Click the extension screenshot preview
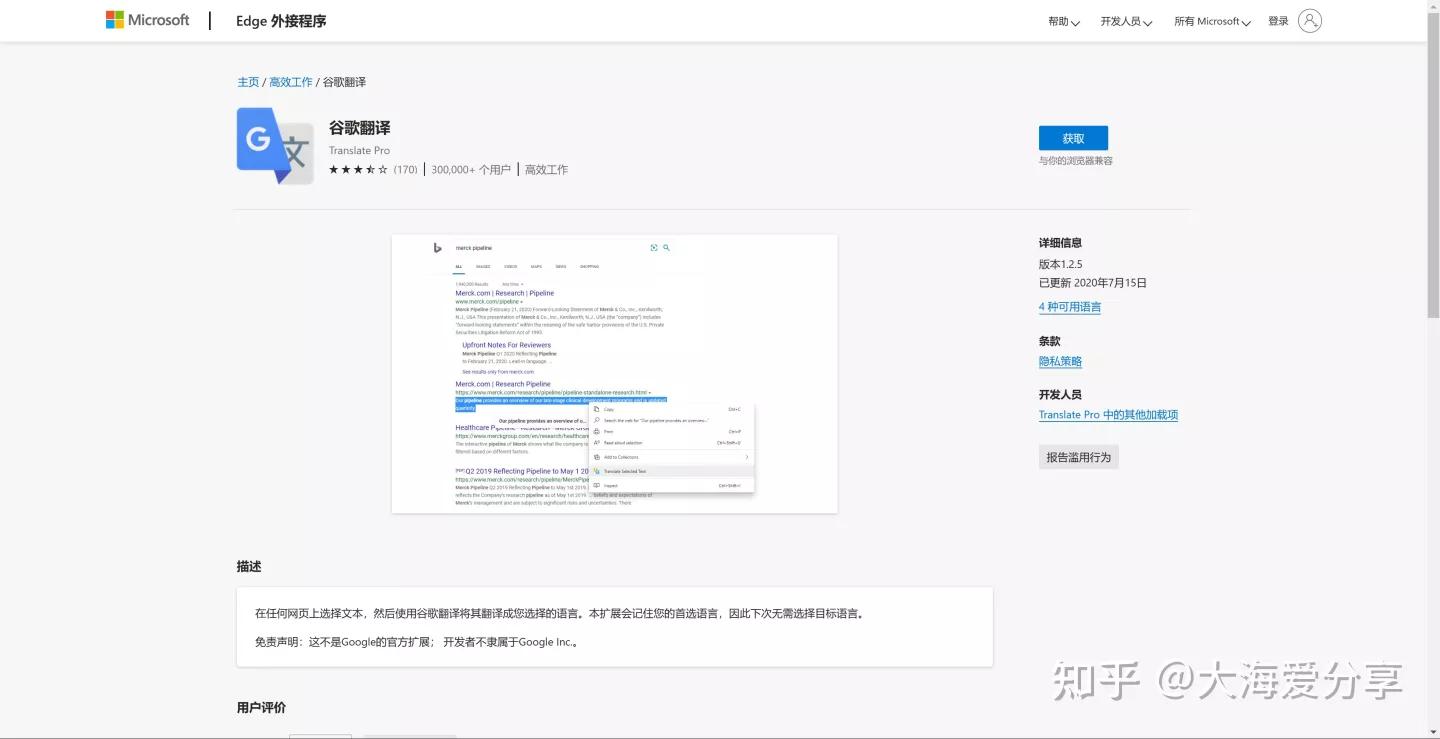1440x739 pixels. (616, 373)
